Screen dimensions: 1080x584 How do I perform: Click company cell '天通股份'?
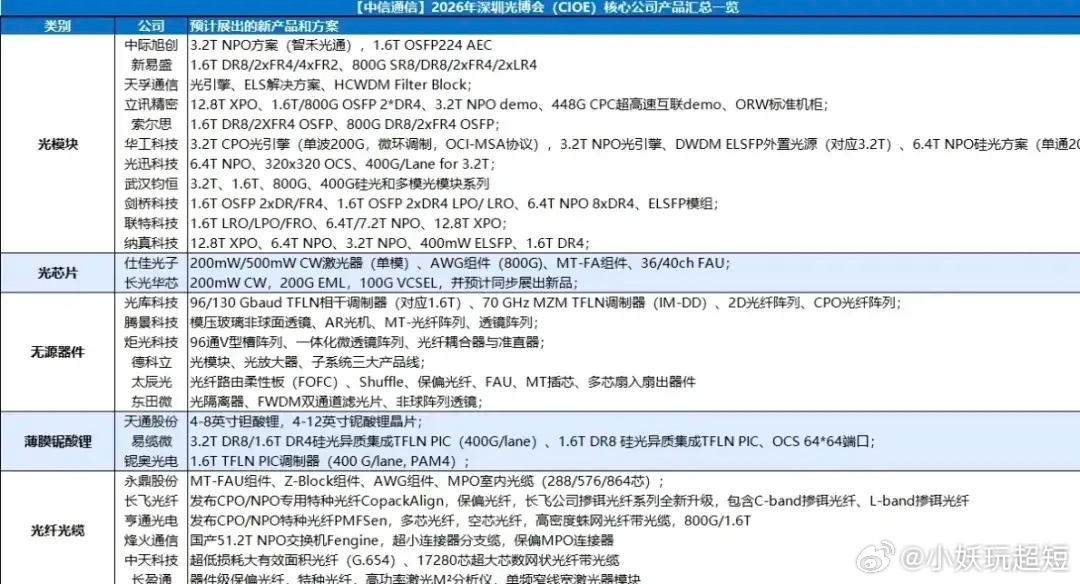pyautogui.click(x=151, y=421)
